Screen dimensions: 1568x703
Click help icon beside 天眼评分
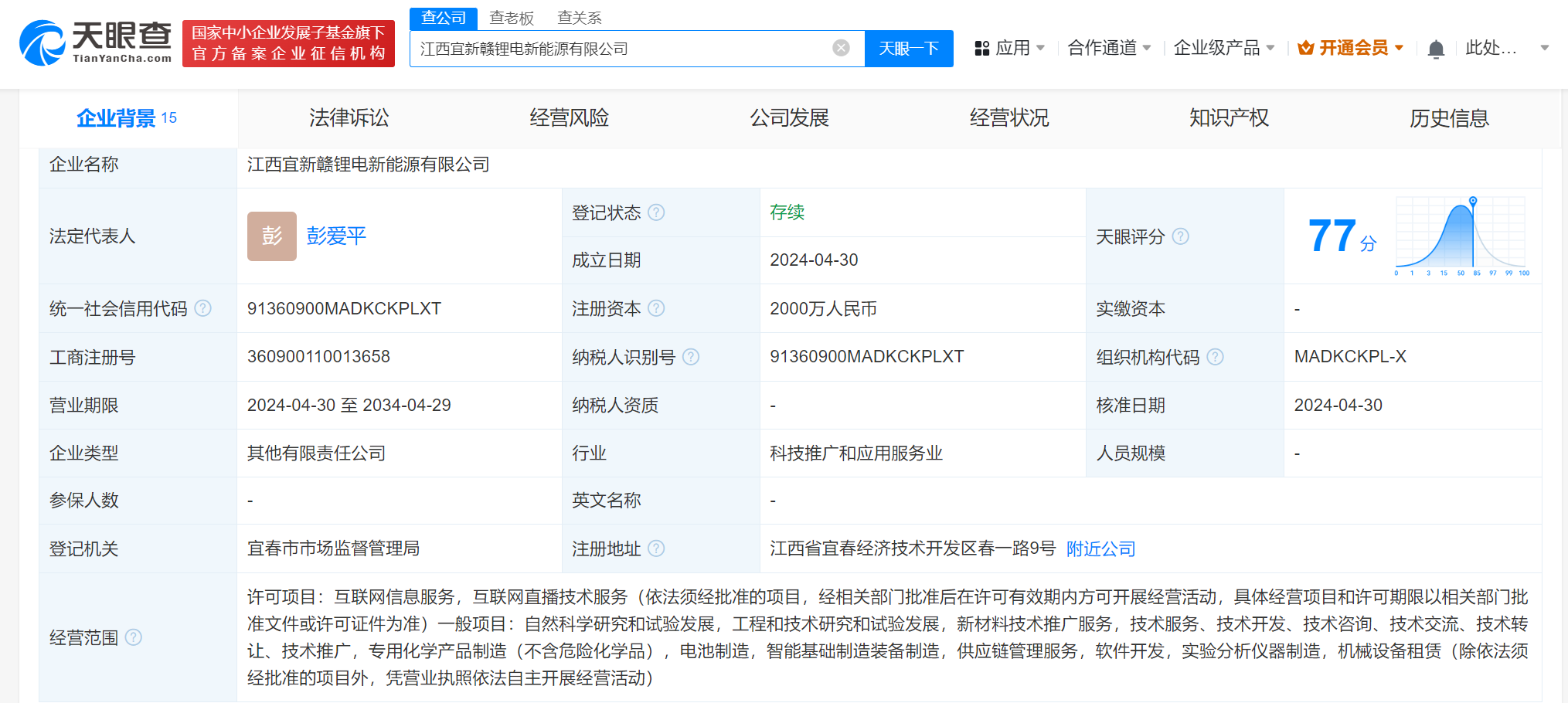pos(1180,236)
